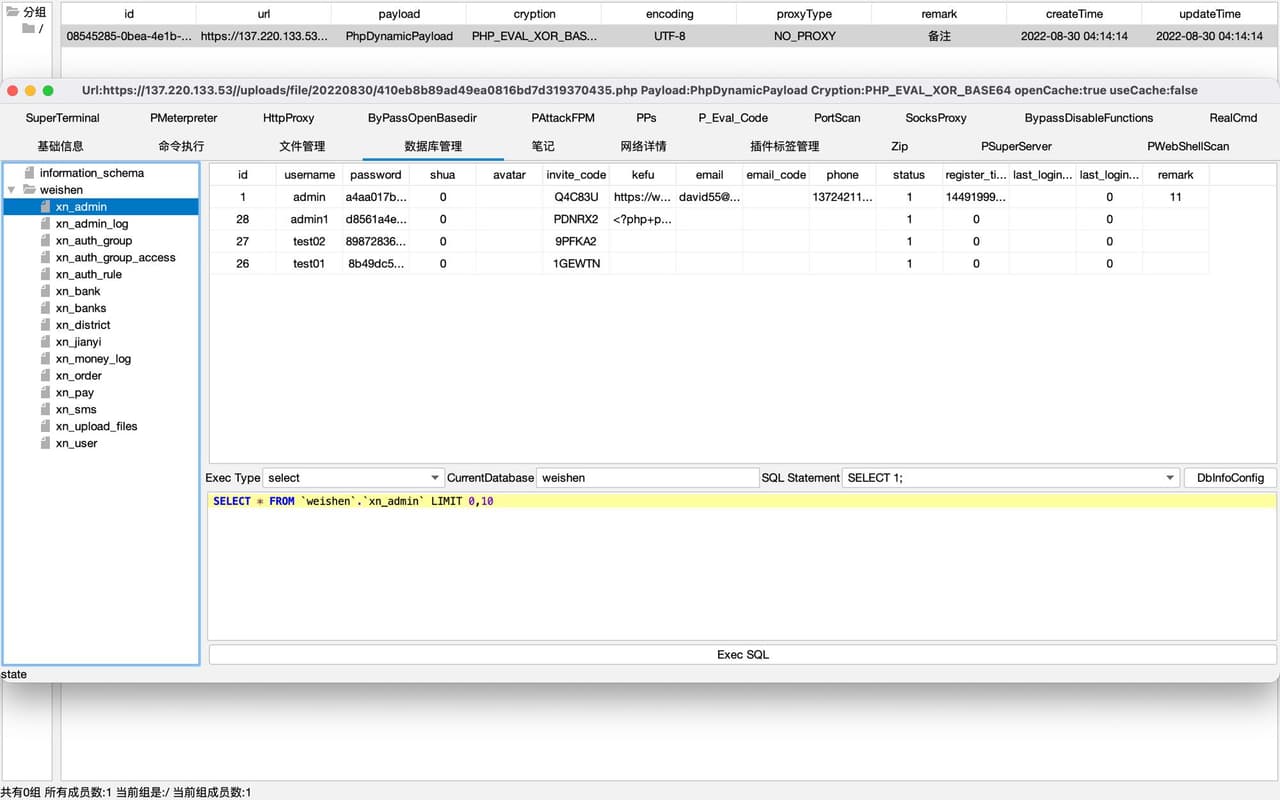Click the NO_PROXY cell in background table
Screen dimensions: 1280x800
pos(804,36)
